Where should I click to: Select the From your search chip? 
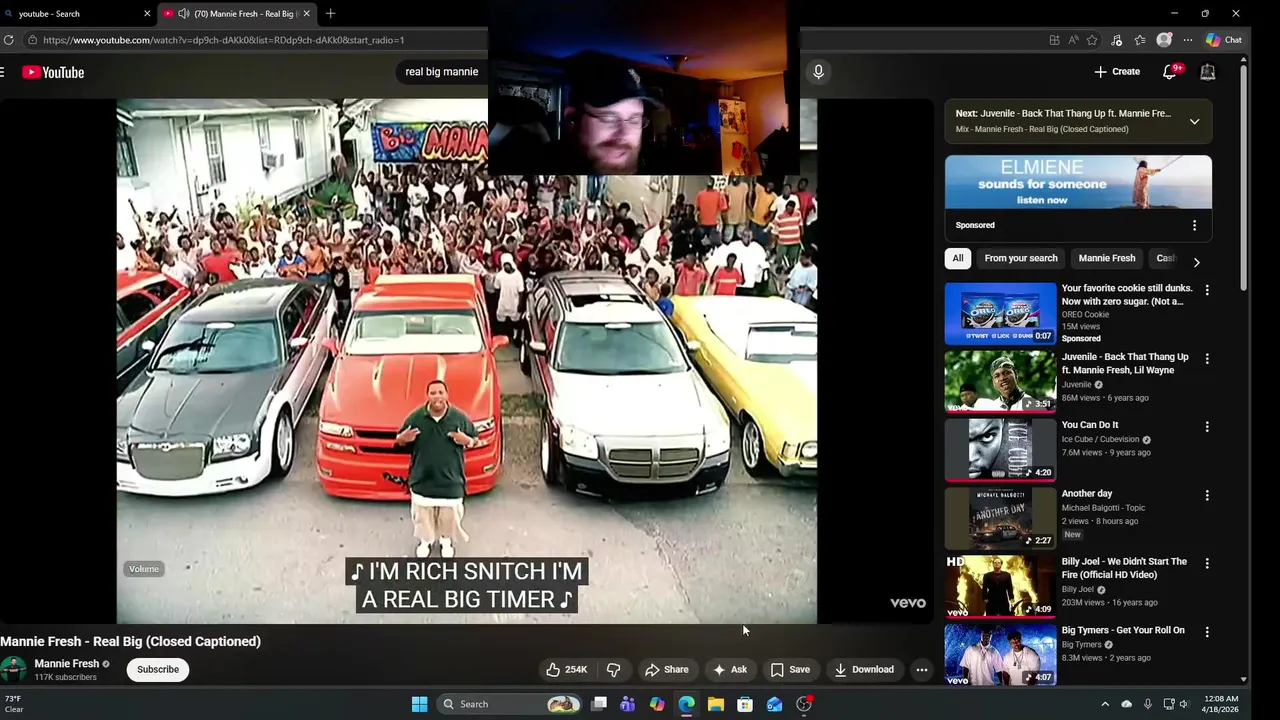[x=1021, y=258]
